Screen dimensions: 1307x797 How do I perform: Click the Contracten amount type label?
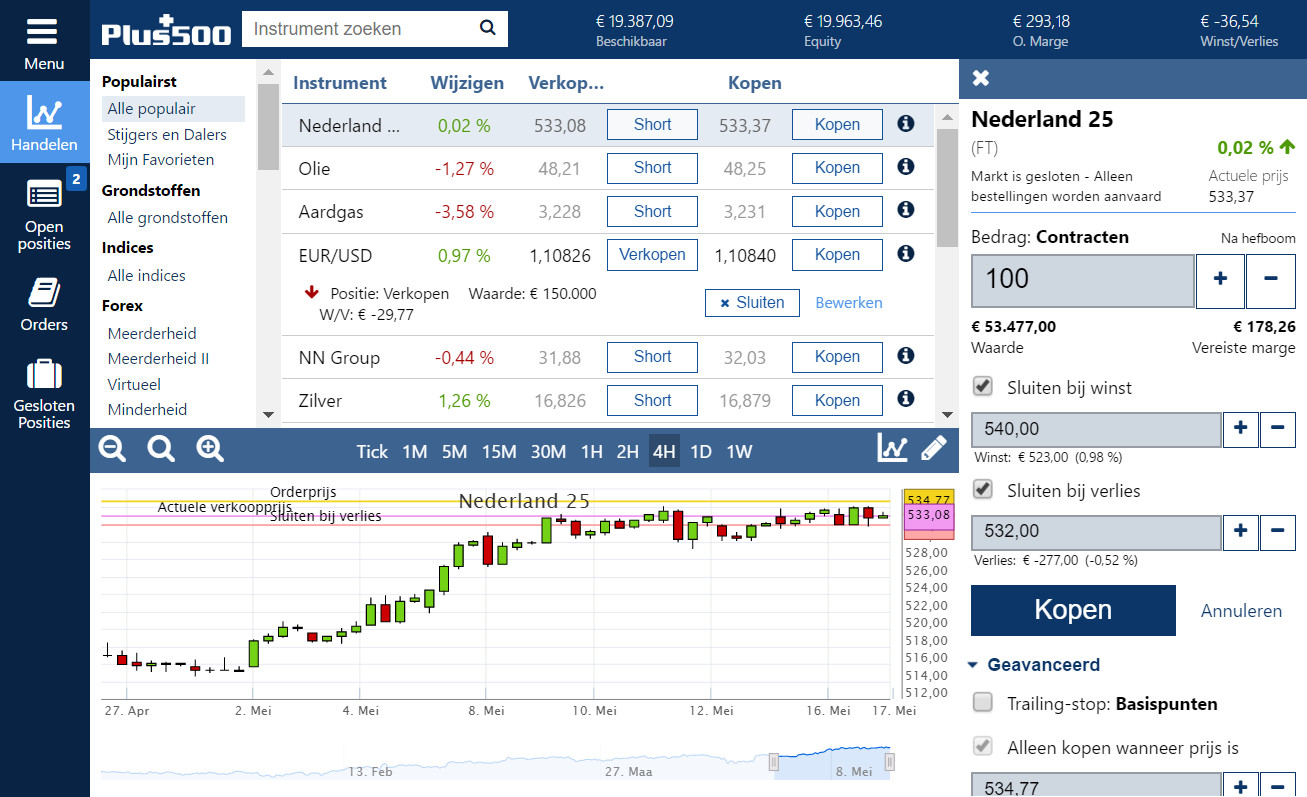click(1082, 237)
